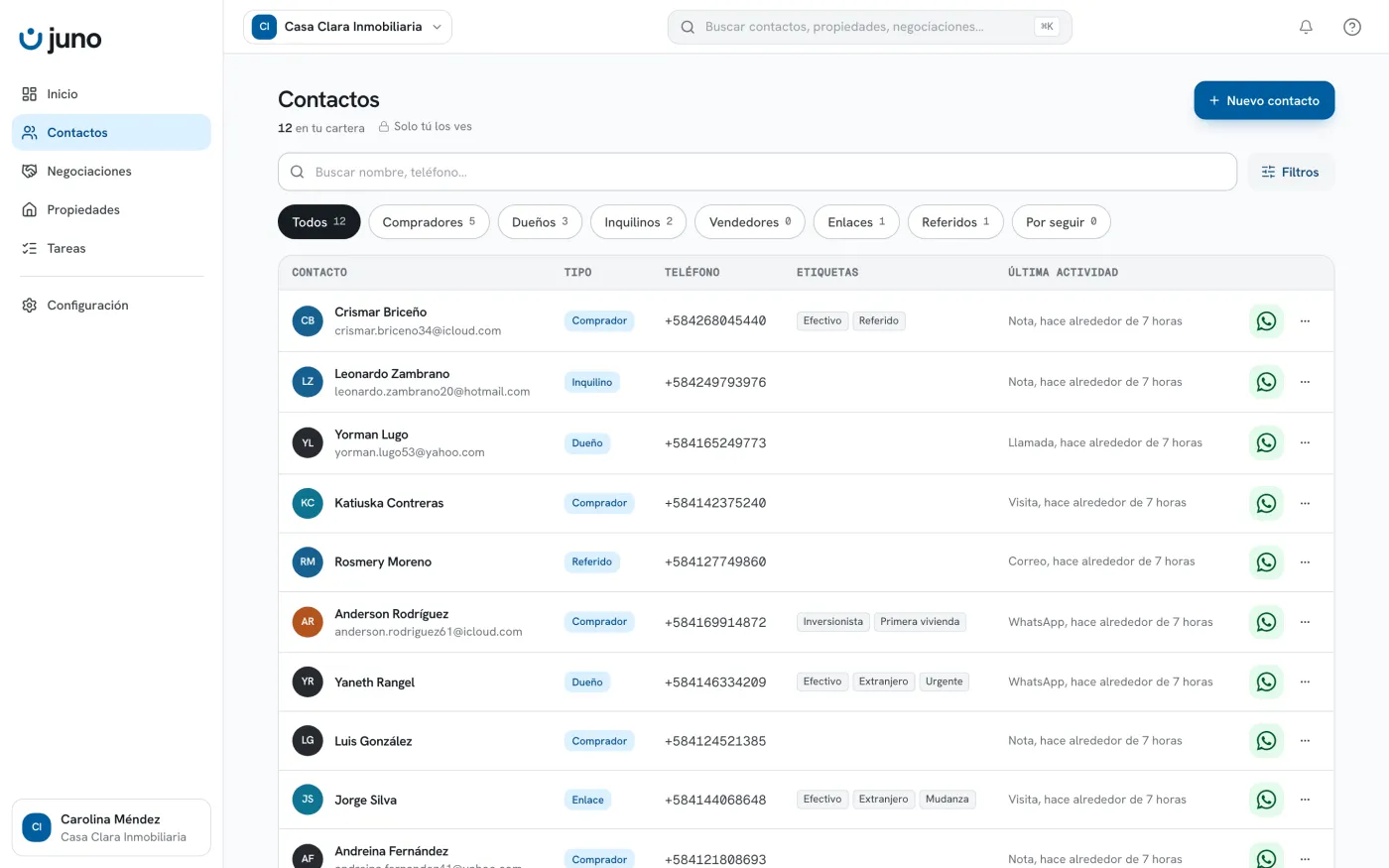The width and height of the screenshot is (1389, 868).
Task: Filter by the Inquilinos tab
Action: (638, 222)
